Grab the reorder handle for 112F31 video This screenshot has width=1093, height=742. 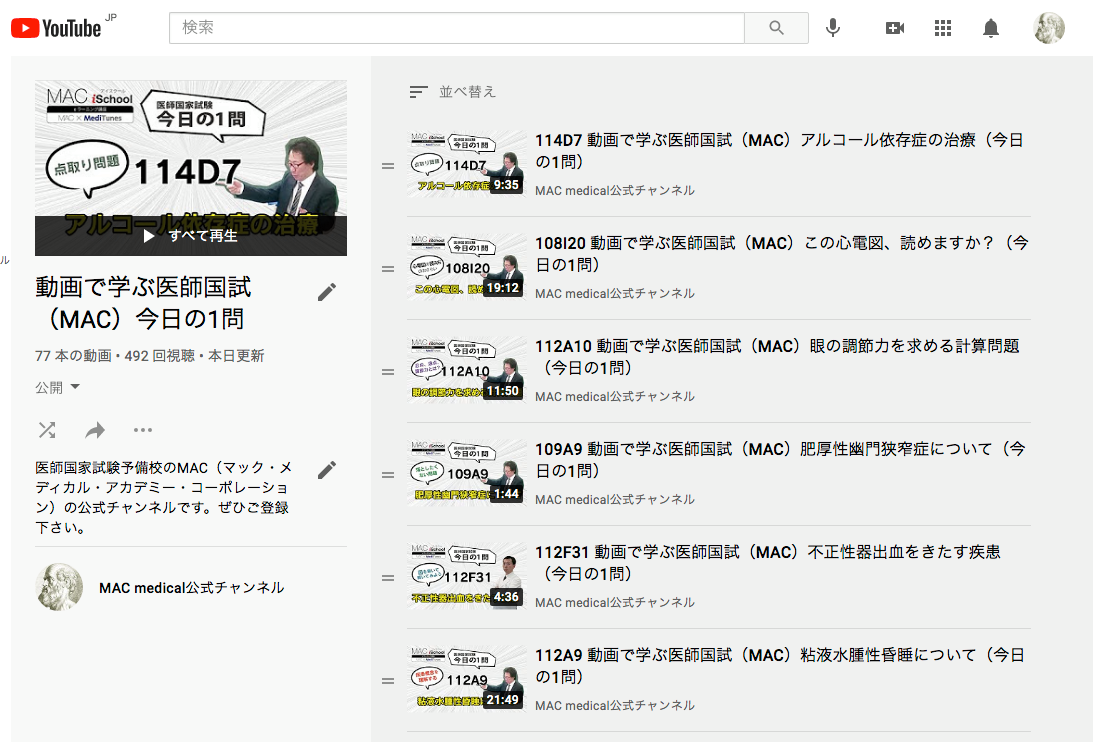coord(388,578)
